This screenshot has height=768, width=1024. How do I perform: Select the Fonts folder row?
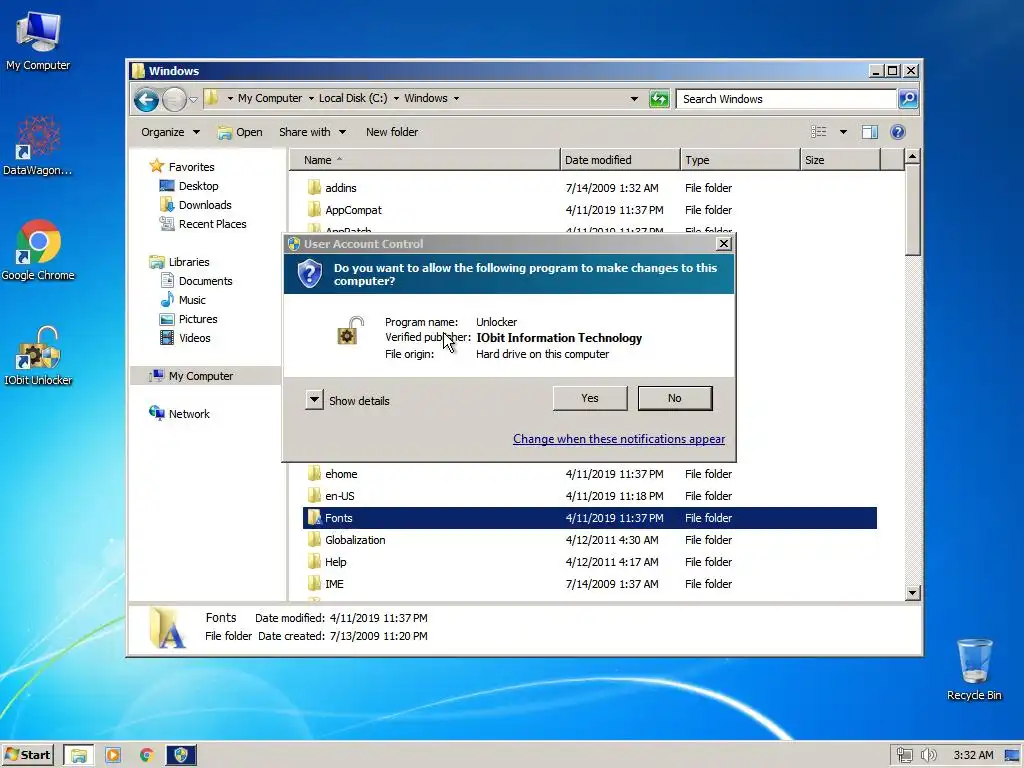[589, 518]
